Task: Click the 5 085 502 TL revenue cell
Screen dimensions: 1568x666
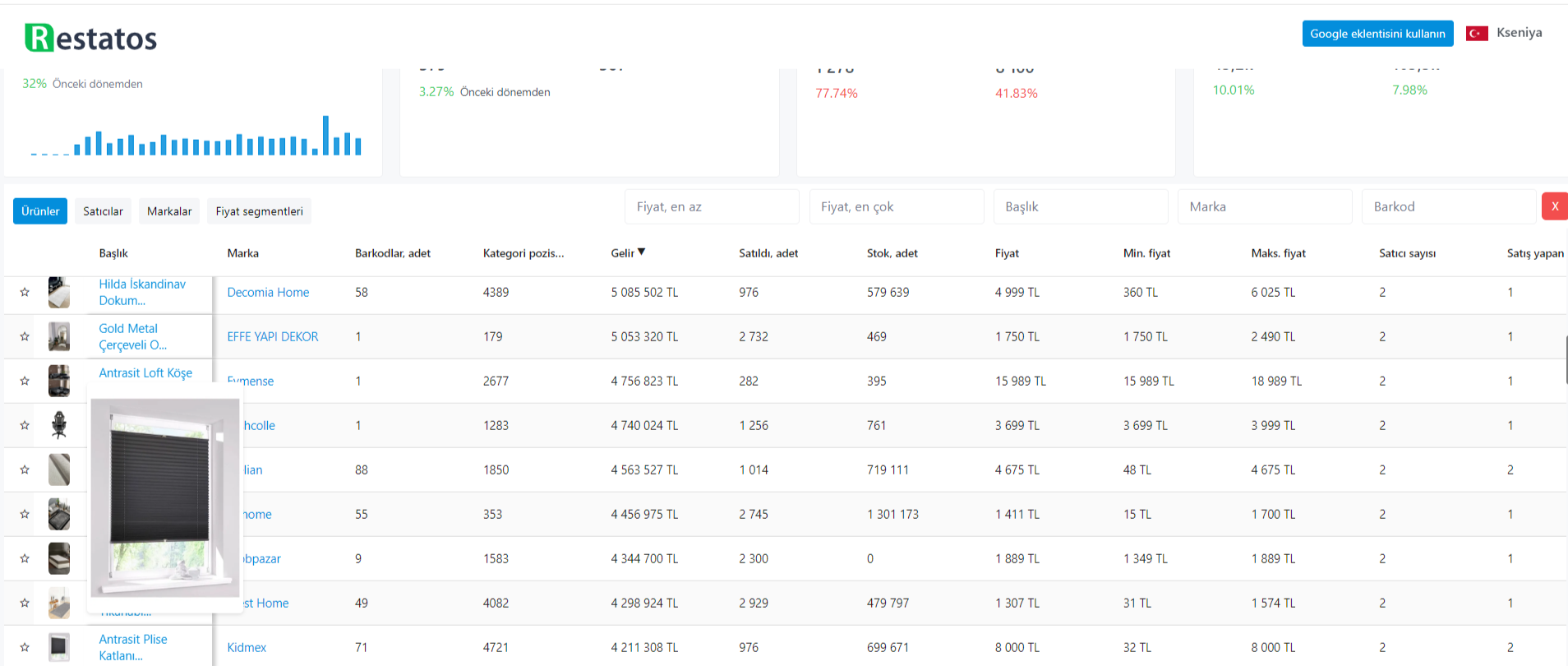Action: point(644,292)
